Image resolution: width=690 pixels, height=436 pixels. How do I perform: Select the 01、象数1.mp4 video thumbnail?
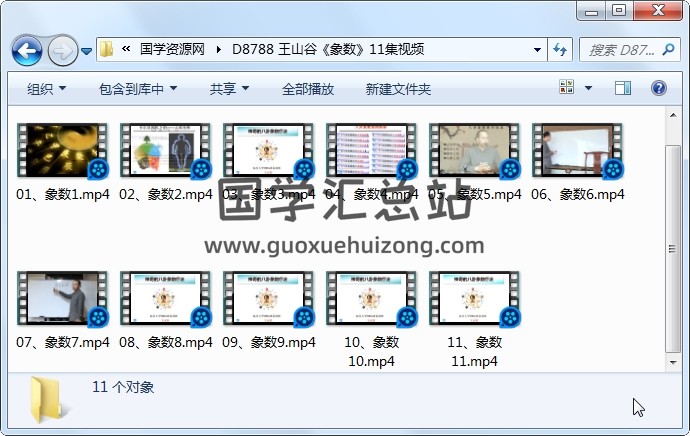click(62, 151)
